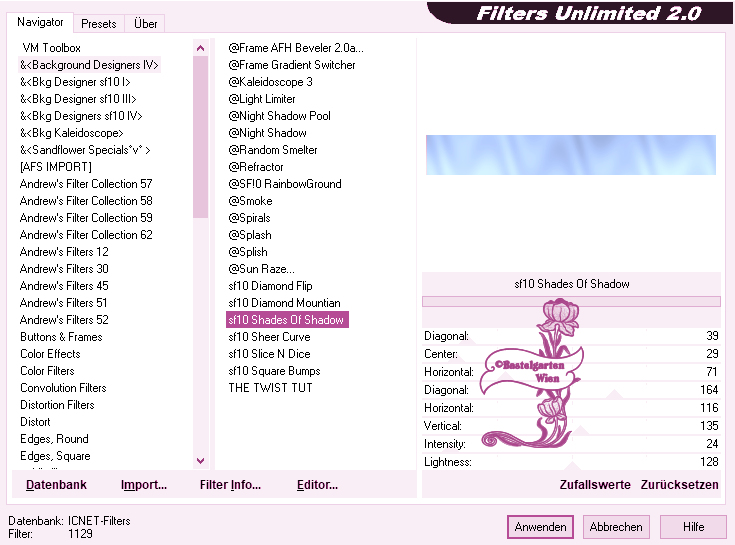Choose sf10 Diamond Mountian filter
The width and height of the screenshot is (735, 545).
[x=285, y=303]
